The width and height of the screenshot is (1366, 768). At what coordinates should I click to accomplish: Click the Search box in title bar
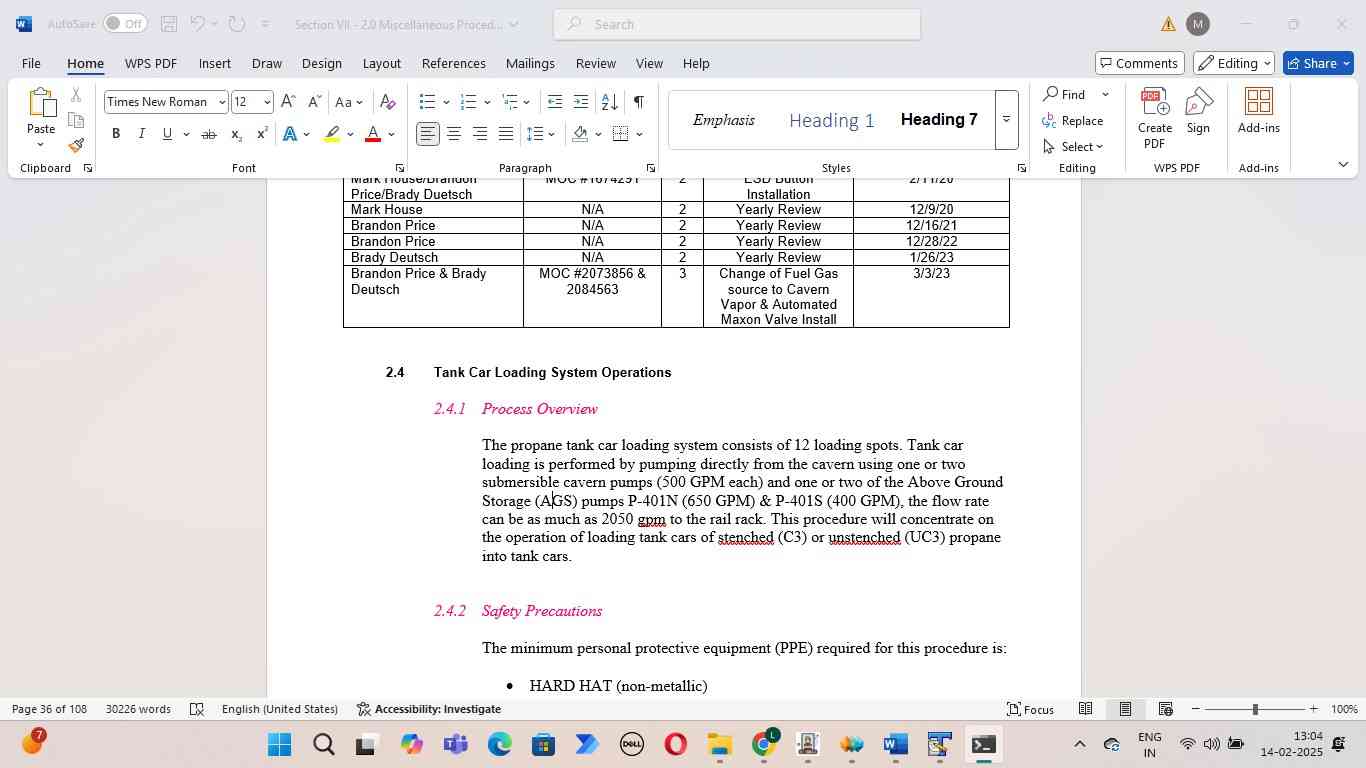coord(737,24)
